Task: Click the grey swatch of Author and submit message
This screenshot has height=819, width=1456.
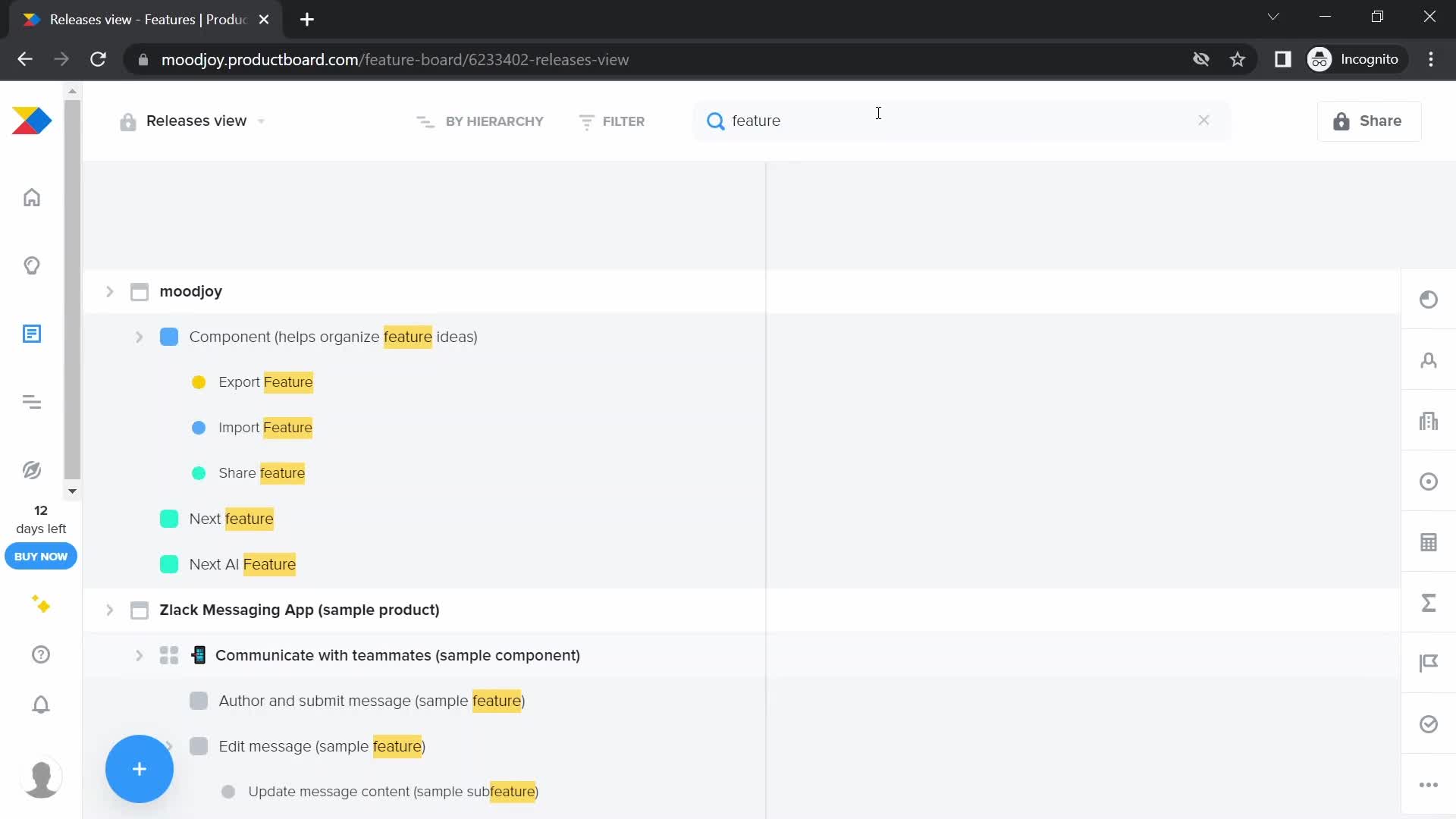Action: point(199,701)
